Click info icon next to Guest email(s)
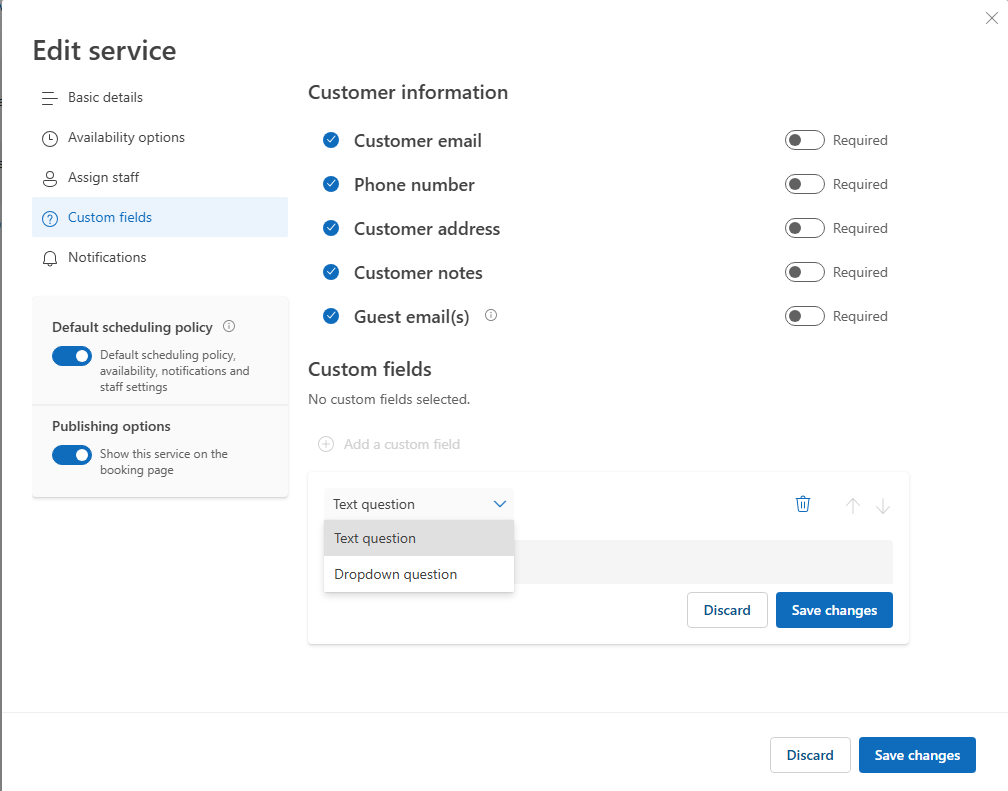 click(x=491, y=315)
